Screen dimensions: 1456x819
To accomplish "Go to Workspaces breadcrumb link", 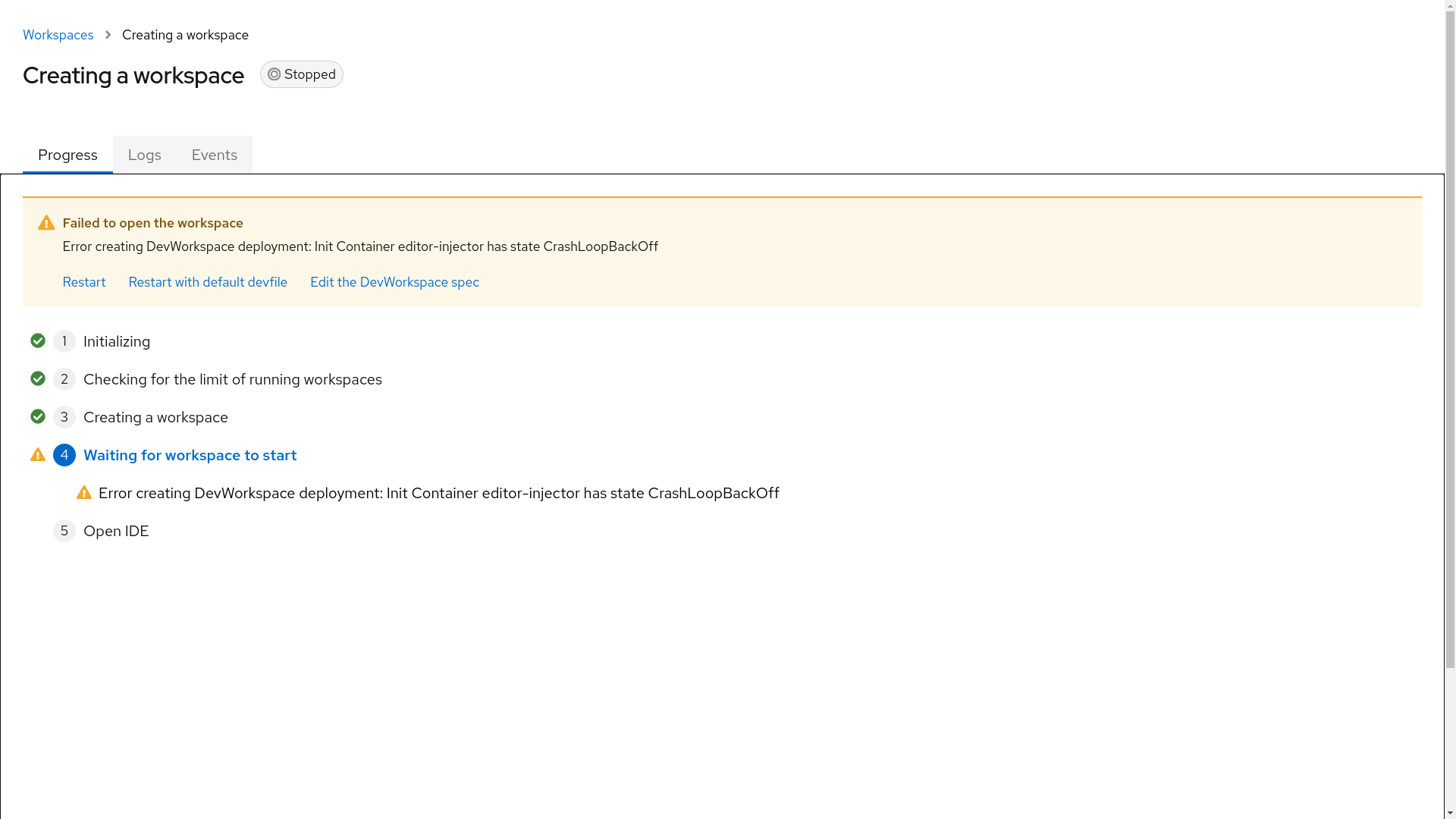I will [58, 35].
